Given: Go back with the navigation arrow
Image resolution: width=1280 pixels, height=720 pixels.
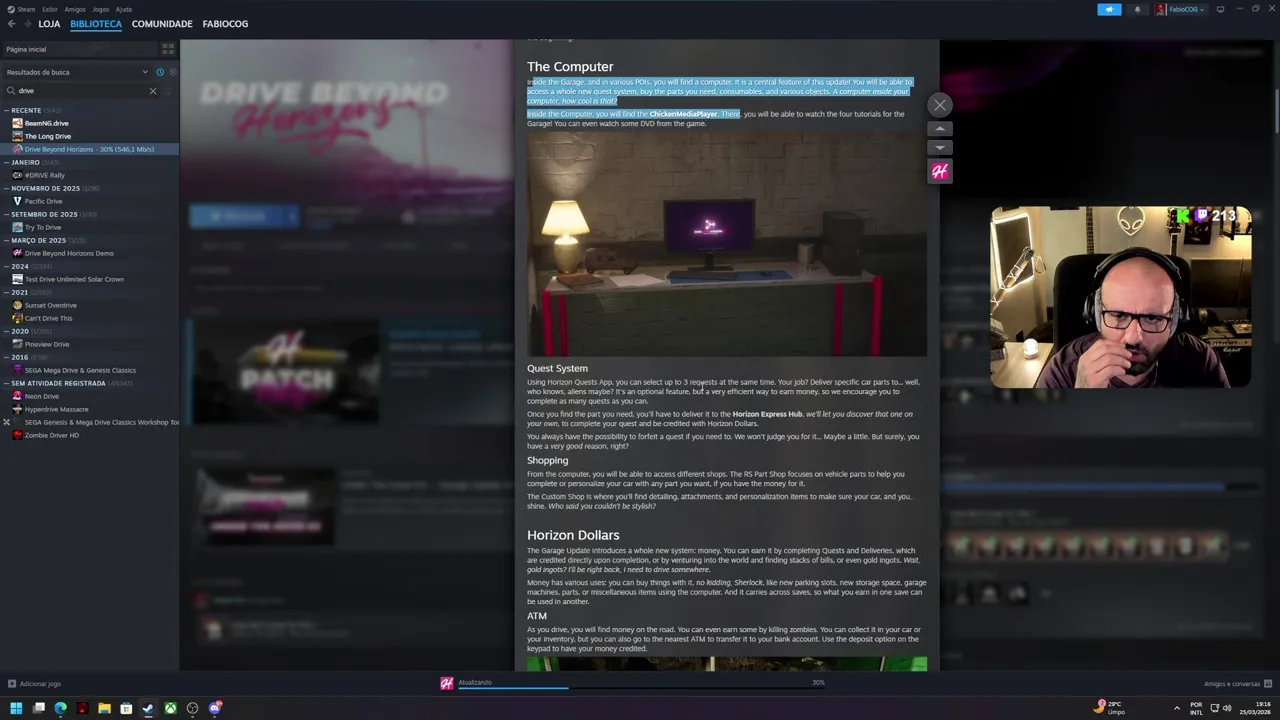Looking at the screenshot, I should pyautogui.click(x=11, y=24).
